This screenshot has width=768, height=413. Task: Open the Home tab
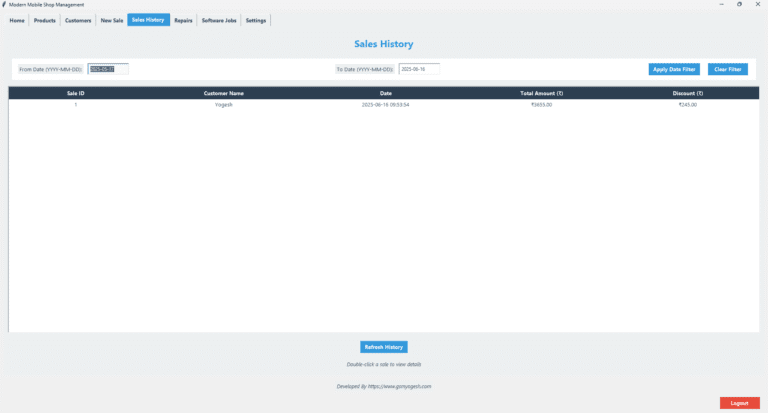[x=17, y=20]
